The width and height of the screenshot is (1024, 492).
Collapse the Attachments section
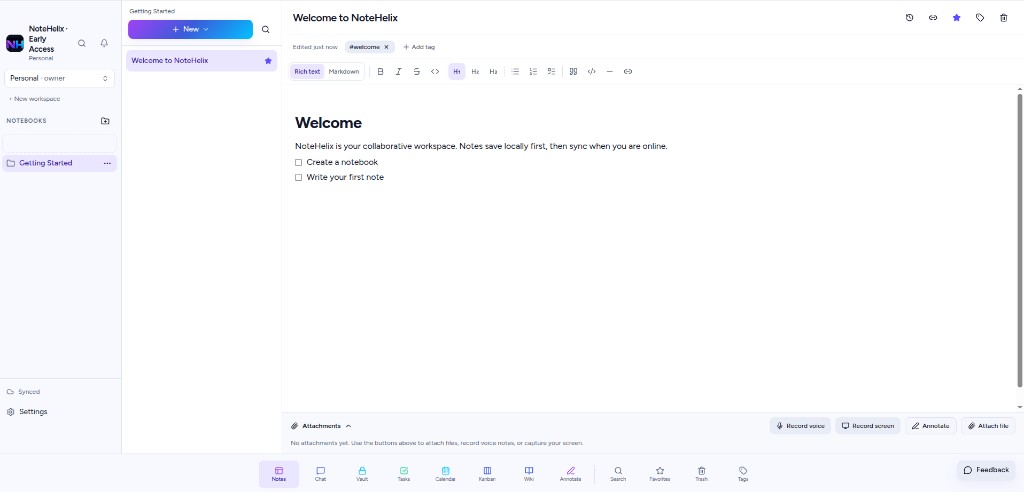pyautogui.click(x=321, y=426)
